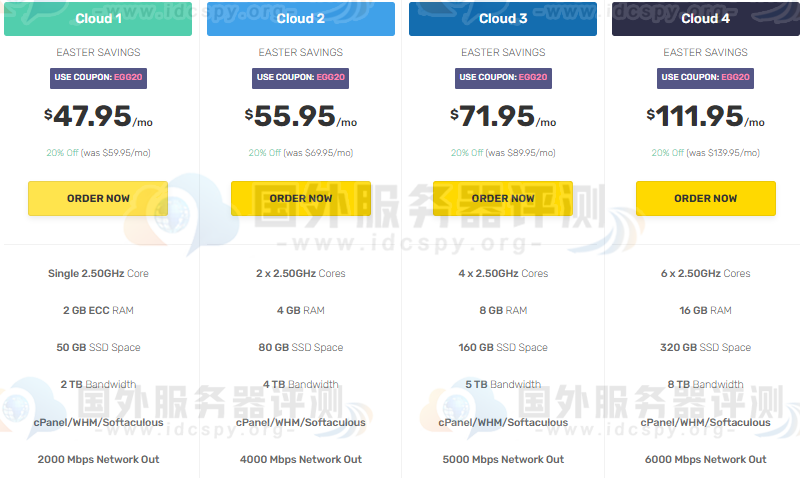Click the EGG20 coupon badge under Cloud 1
Screen dimensions: 800x478
(x=98, y=78)
